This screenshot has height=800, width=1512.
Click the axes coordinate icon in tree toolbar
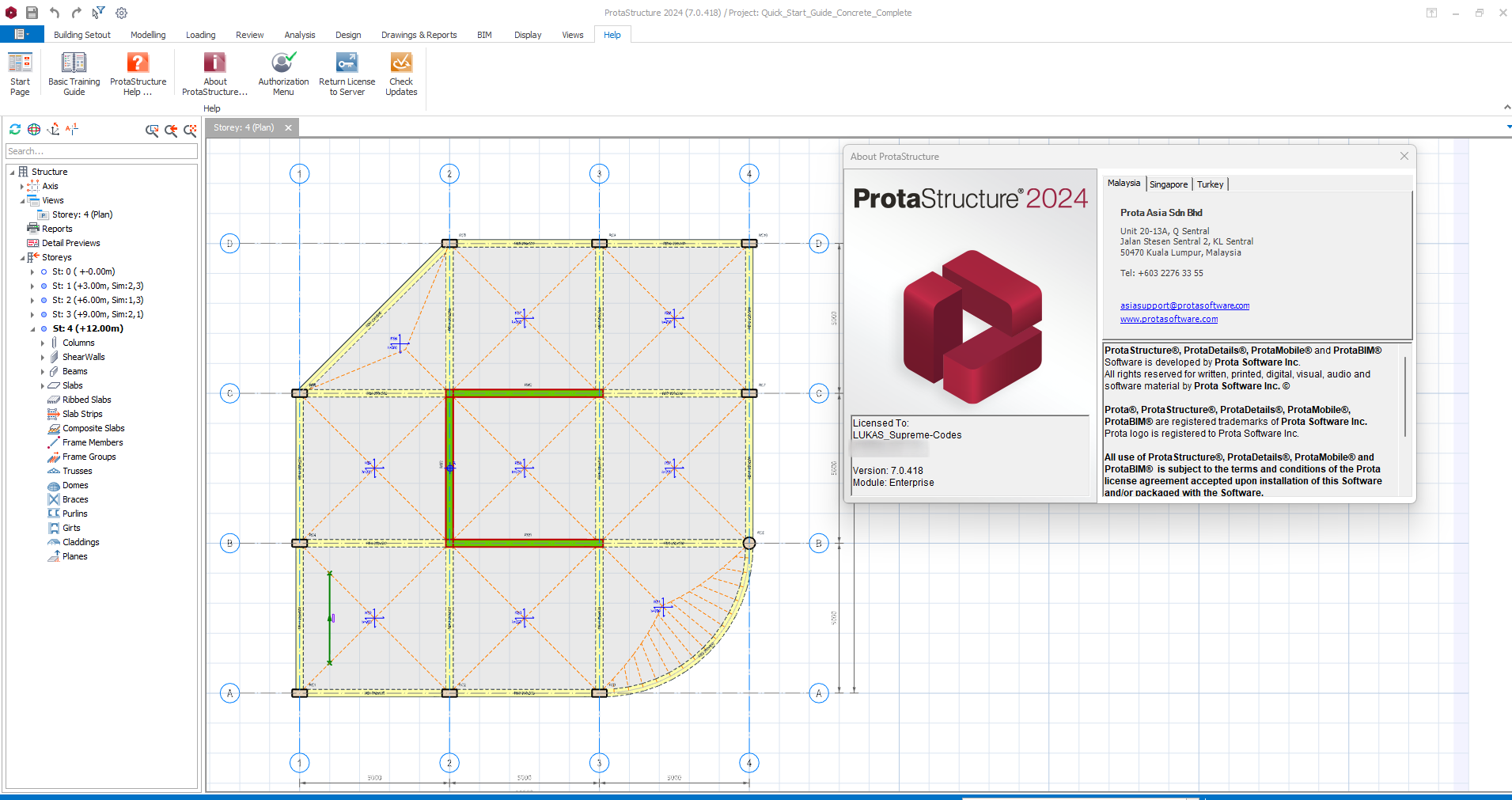pyautogui.click(x=53, y=129)
